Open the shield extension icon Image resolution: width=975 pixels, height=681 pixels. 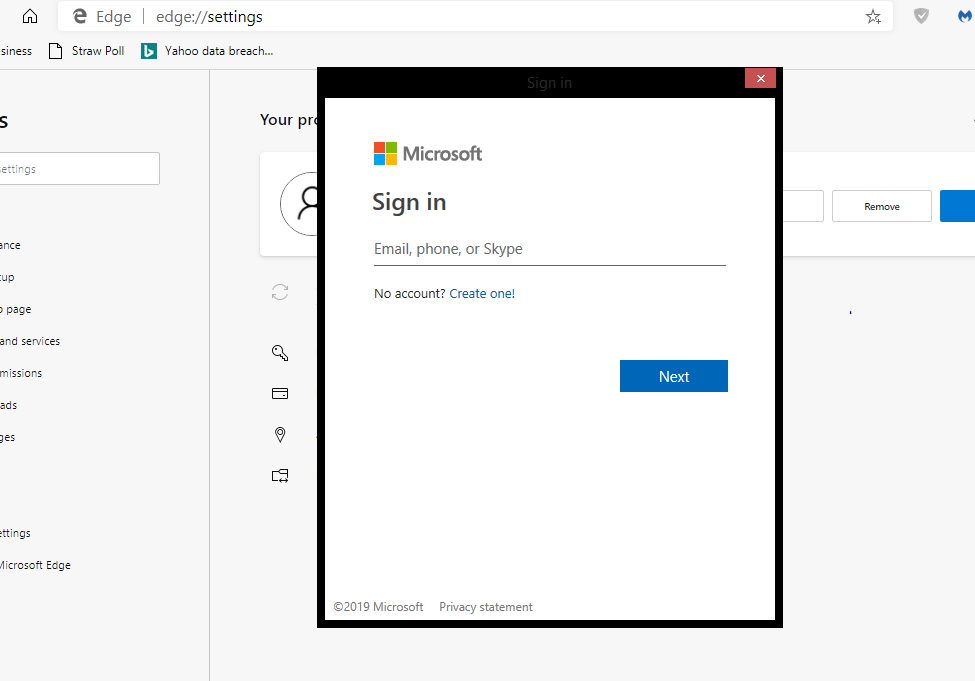coord(921,16)
